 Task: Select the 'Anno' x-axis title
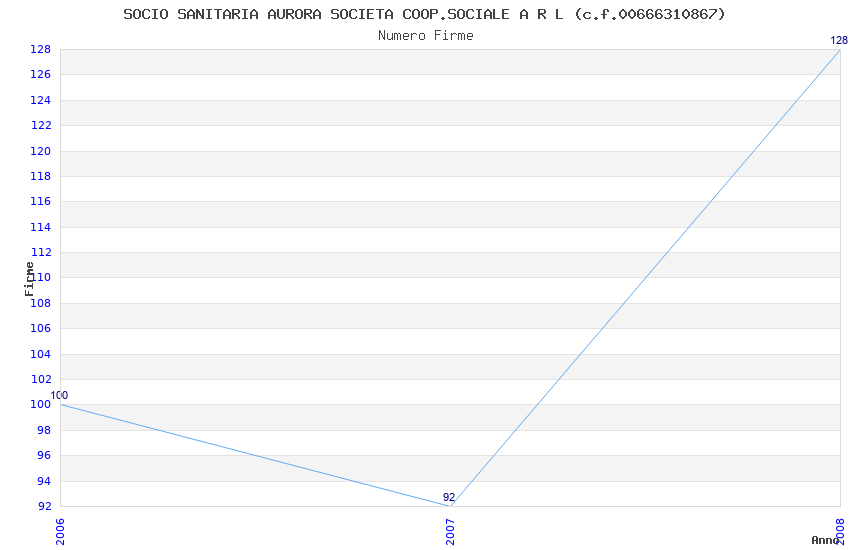coord(825,540)
